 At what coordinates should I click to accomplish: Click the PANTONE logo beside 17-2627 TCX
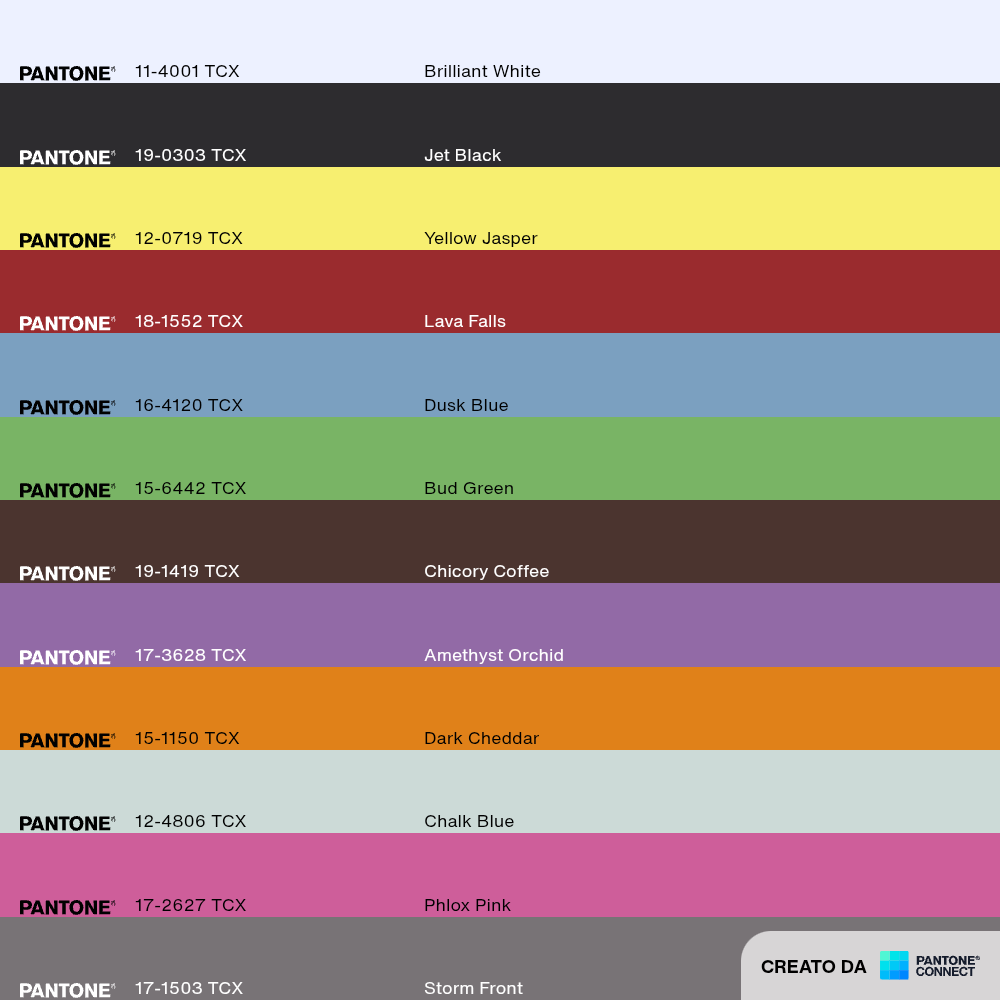pyautogui.click(x=67, y=908)
